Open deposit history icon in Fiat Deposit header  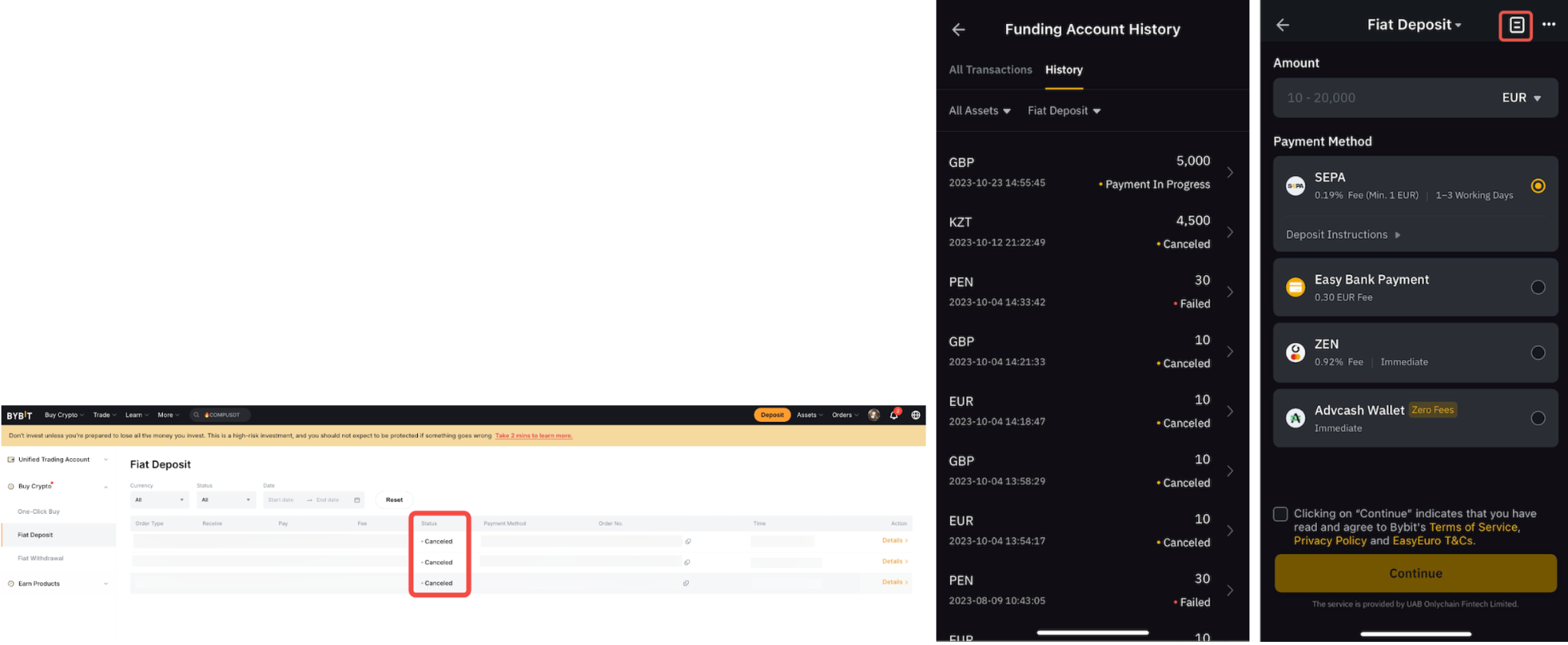[1515, 25]
